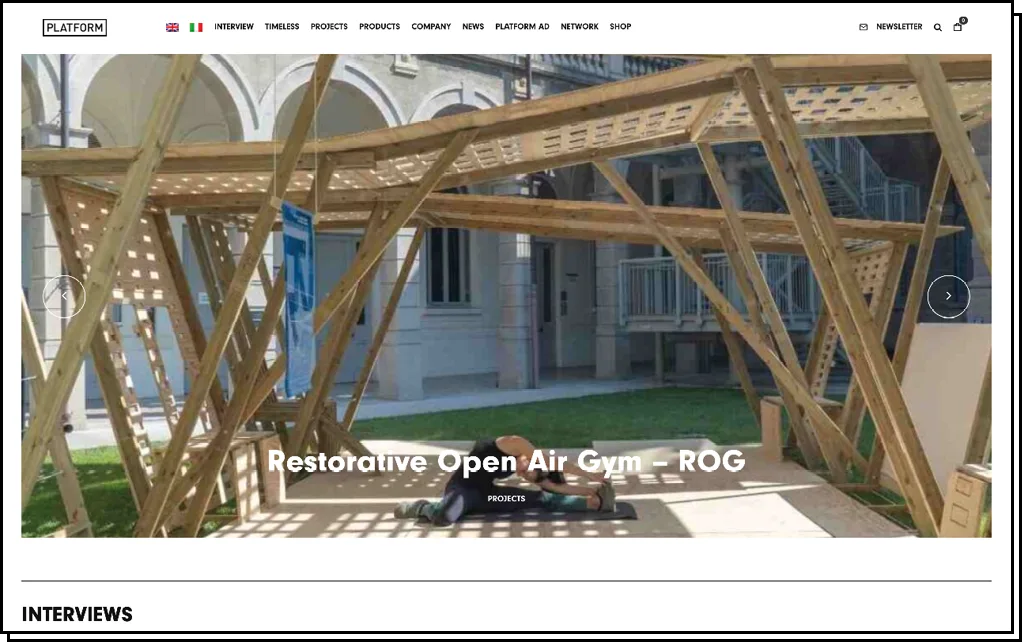Visit the Shop page

pyautogui.click(x=620, y=27)
